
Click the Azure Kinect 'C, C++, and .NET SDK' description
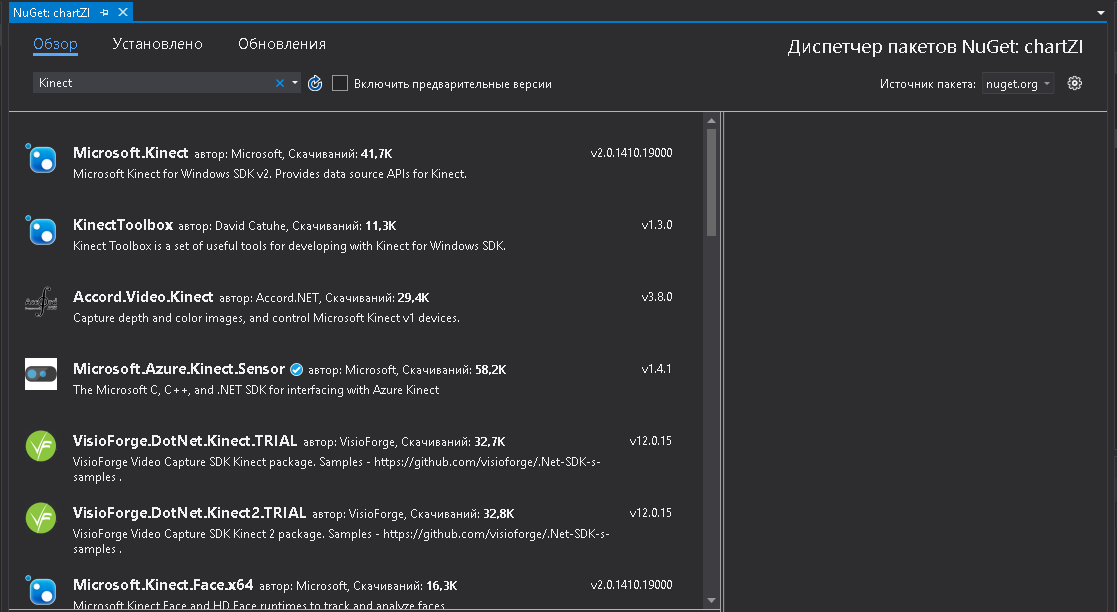point(256,390)
